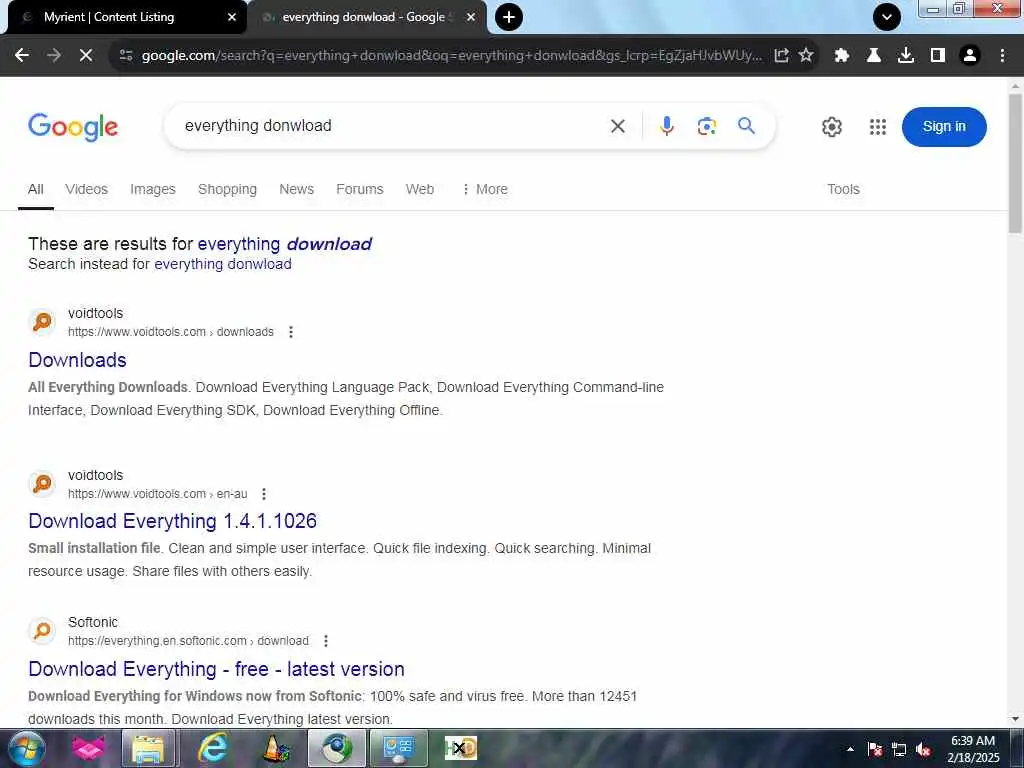Open the voidtools Downloads result
Viewport: 1024px width, 768px height.
click(x=77, y=360)
